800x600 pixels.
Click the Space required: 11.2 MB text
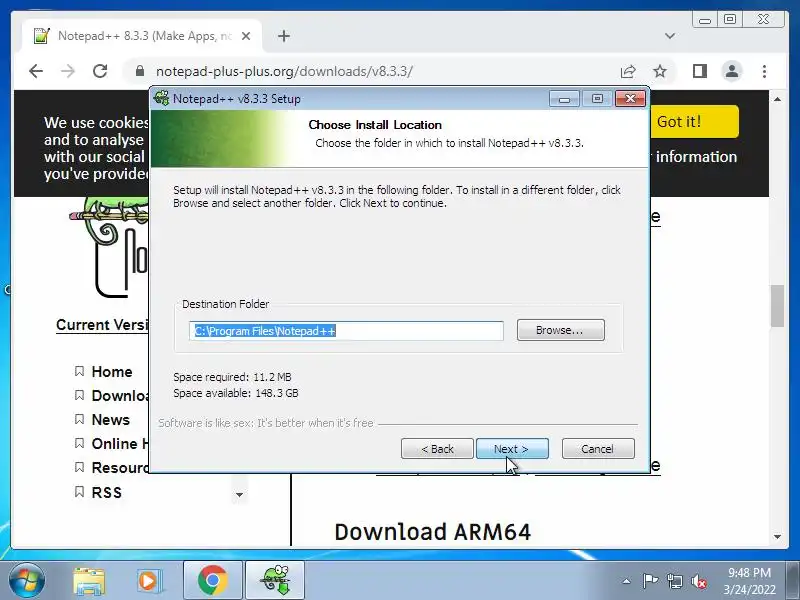coord(232,377)
